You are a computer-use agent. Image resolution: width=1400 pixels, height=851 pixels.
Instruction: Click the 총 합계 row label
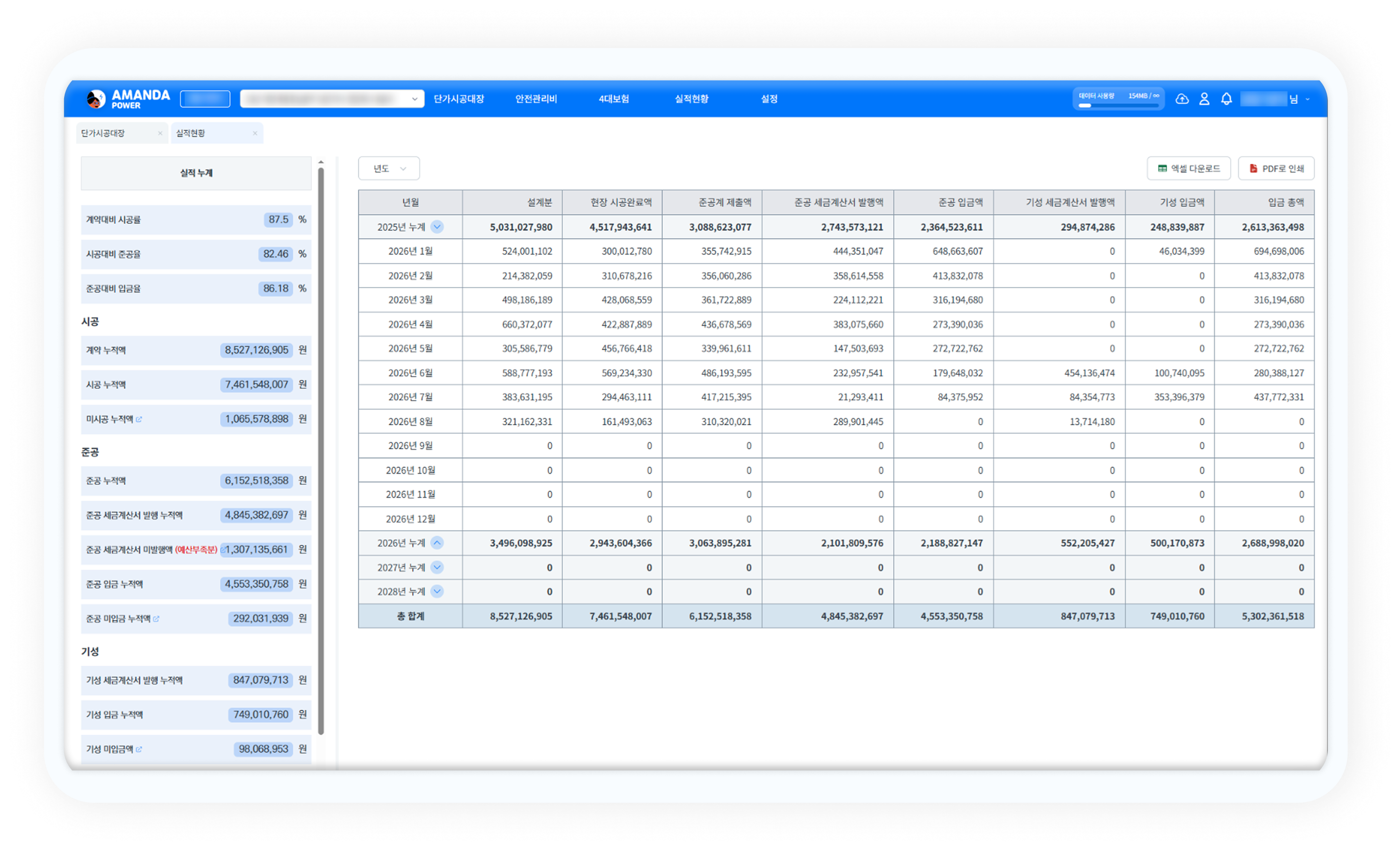tap(410, 617)
